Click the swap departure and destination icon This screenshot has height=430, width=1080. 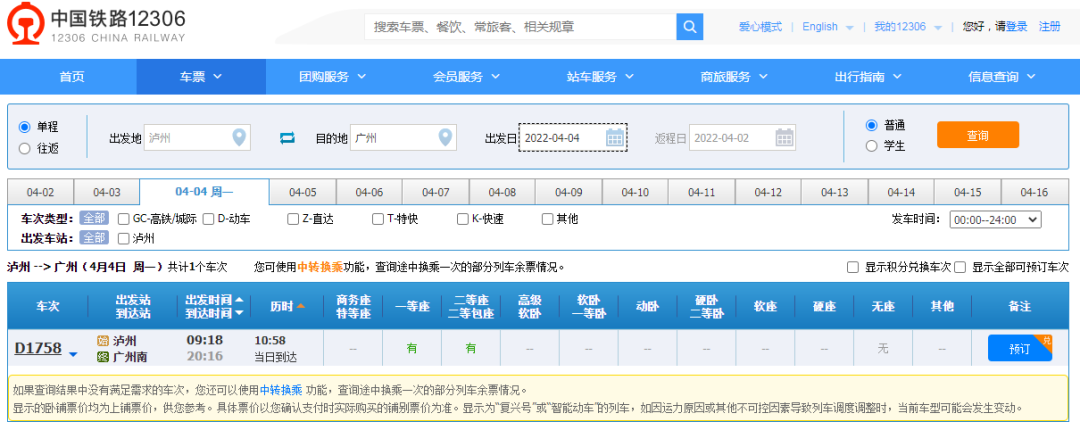(x=288, y=138)
